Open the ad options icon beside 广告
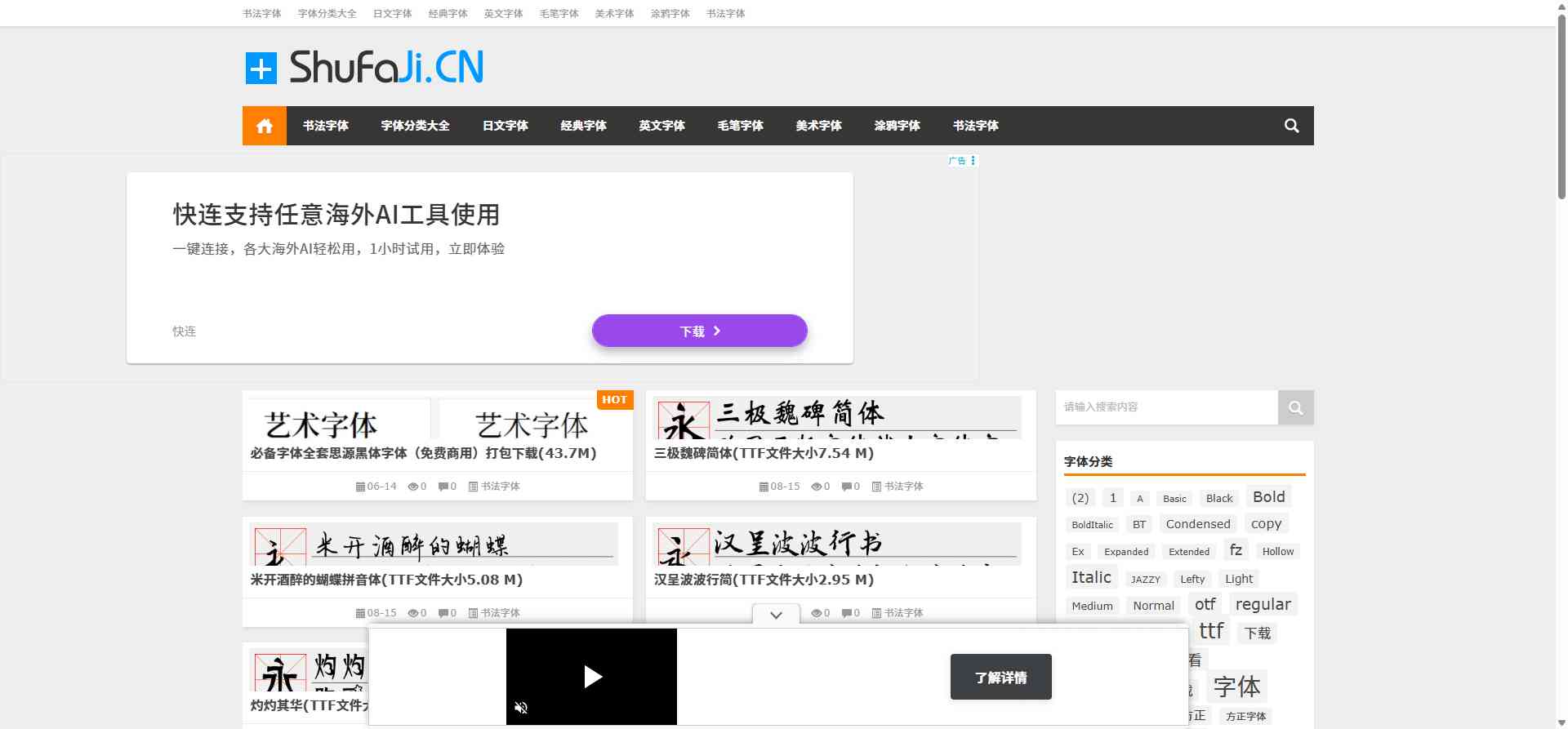 tap(973, 161)
